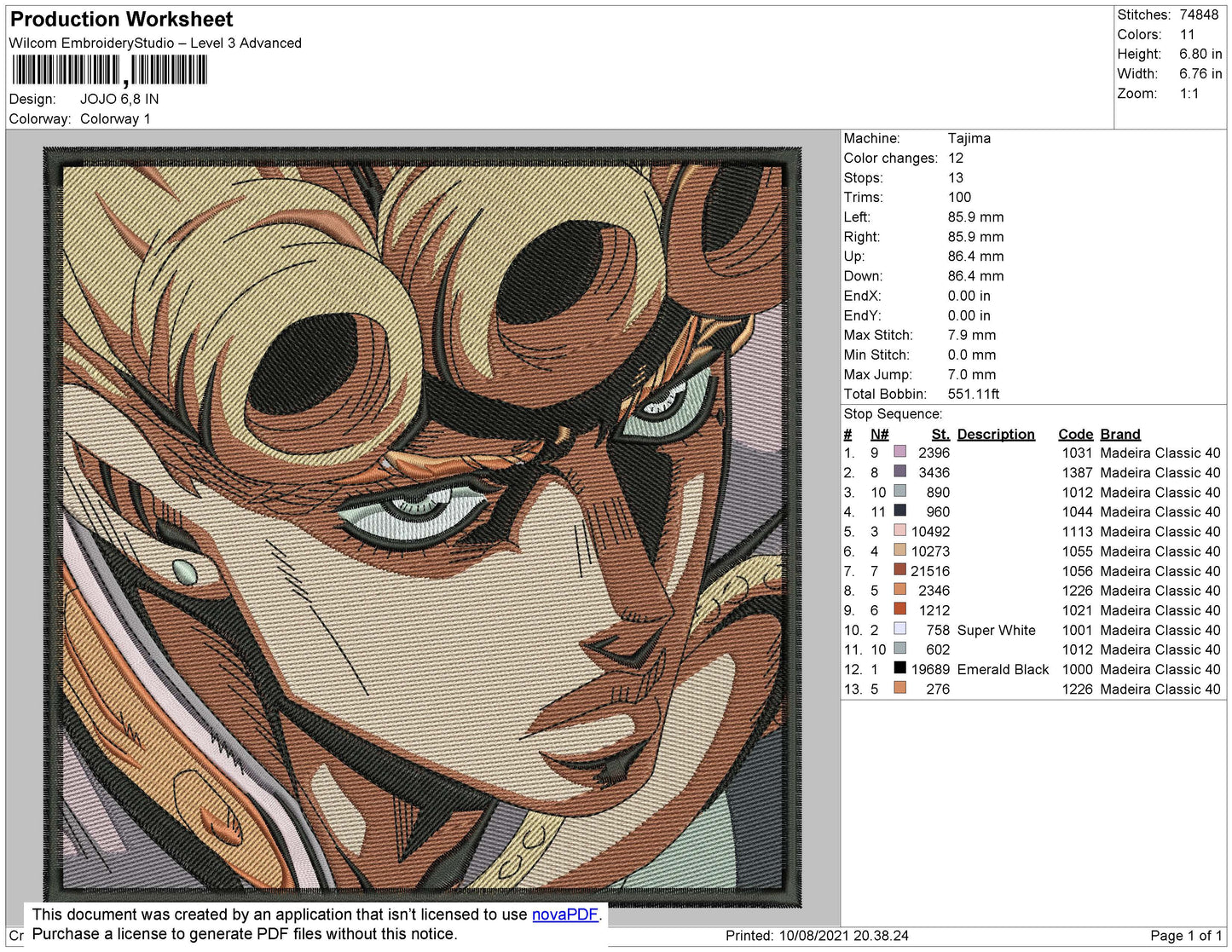
Task: Click the width value '6.76 in'
Action: pyautogui.click(x=1200, y=74)
